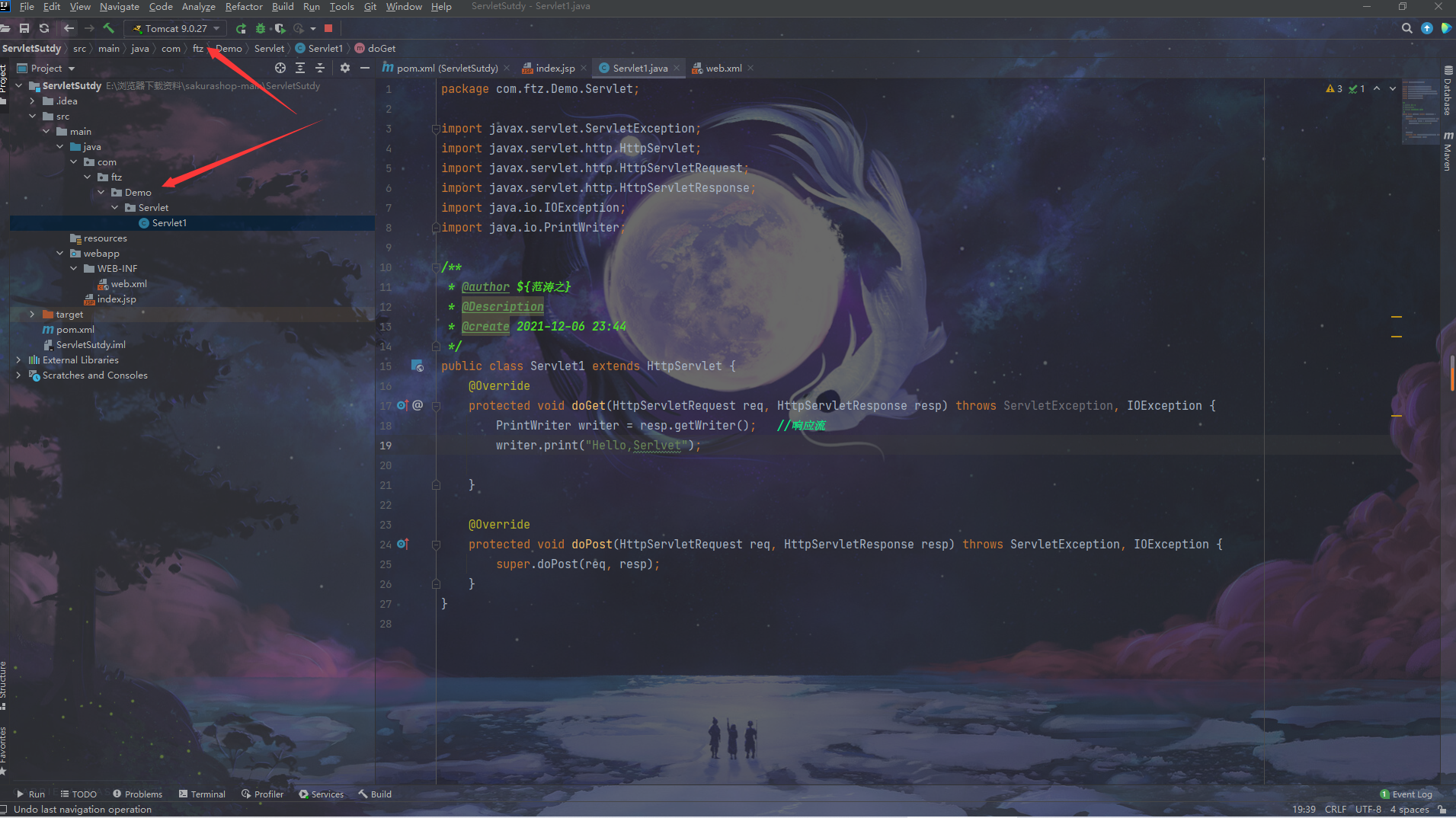Stop the running server with red square
The width and height of the screenshot is (1456, 818).
pyautogui.click(x=328, y=28)
